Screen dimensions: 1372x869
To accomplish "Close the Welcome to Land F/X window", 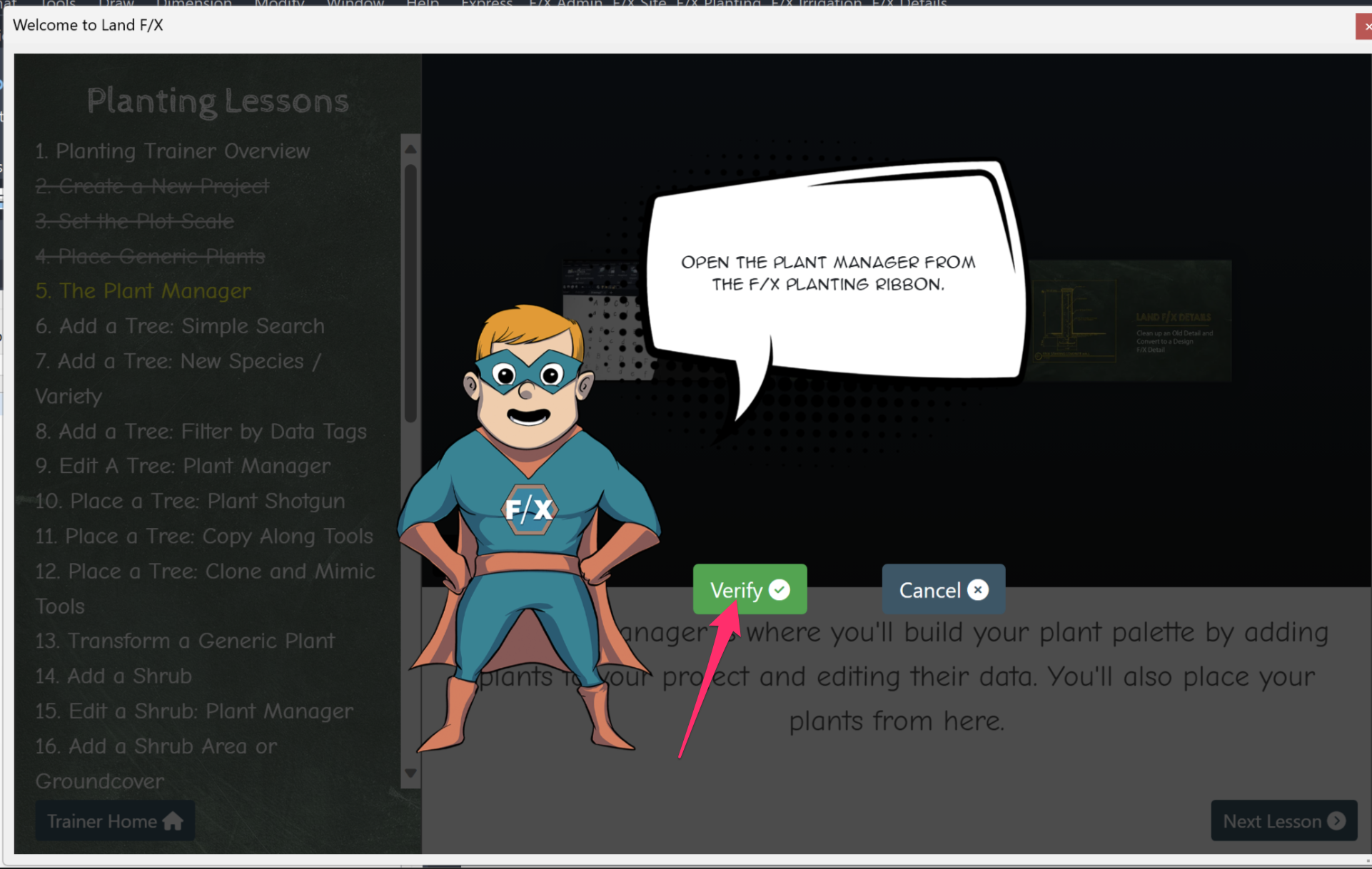I will tap(1364, 26).
